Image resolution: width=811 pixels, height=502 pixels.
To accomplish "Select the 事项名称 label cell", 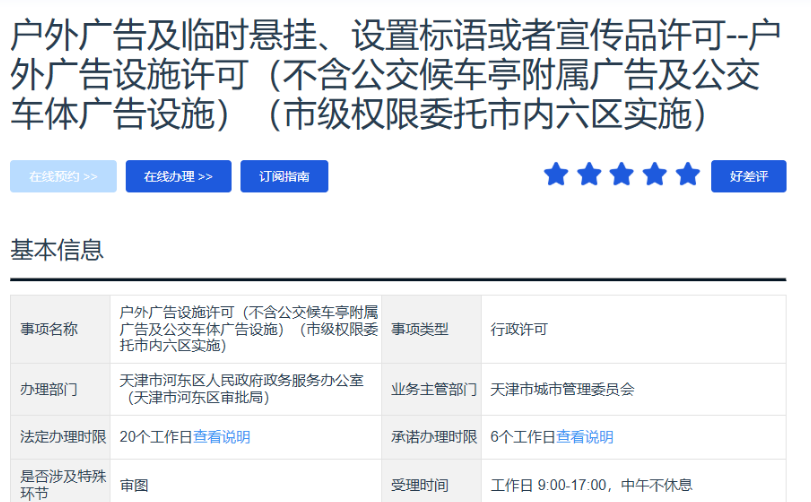I will [x=49, y=329].
